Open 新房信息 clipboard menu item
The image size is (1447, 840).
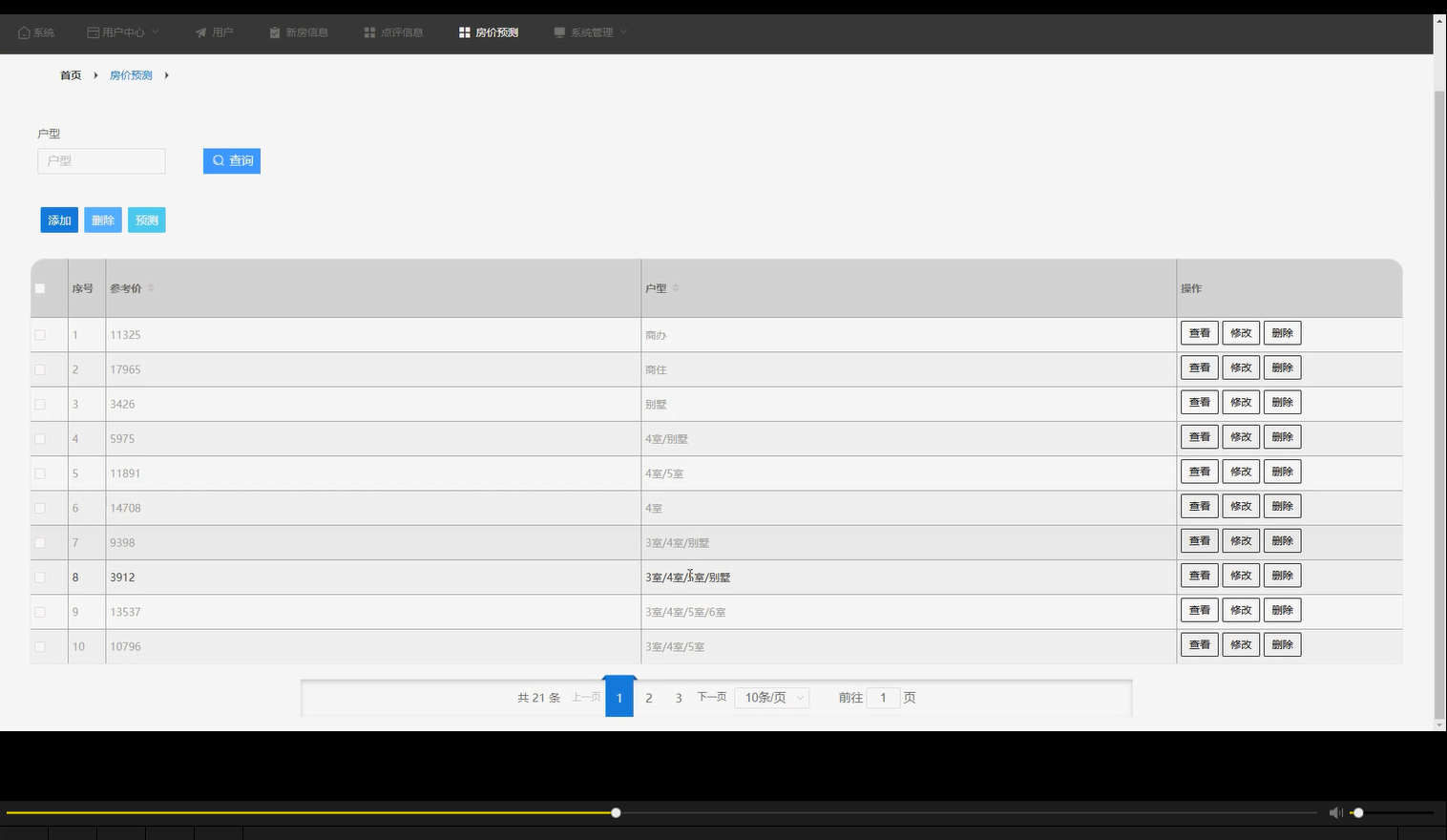299,32
